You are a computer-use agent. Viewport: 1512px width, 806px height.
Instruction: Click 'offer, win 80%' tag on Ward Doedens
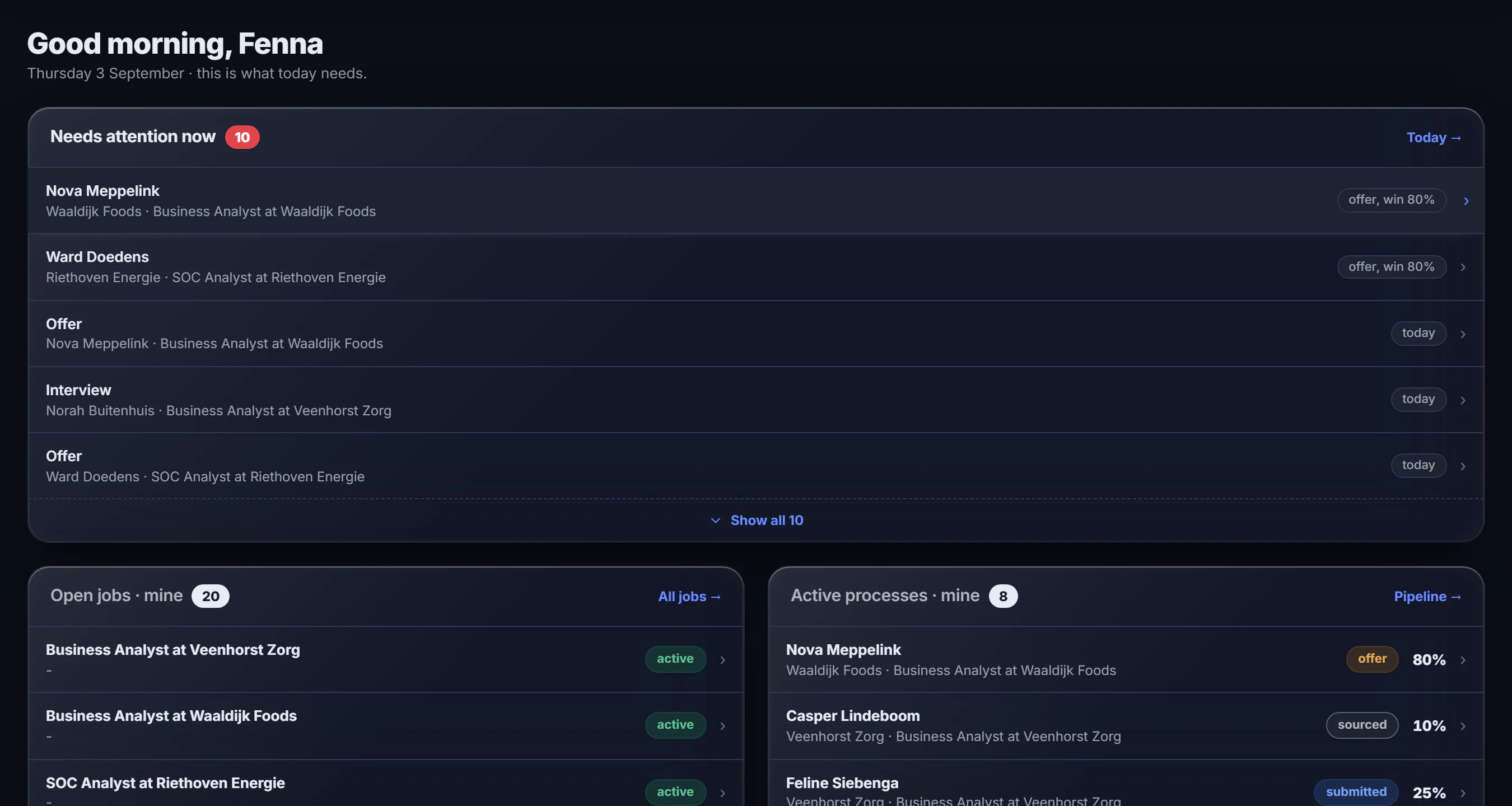(1391, 267)
